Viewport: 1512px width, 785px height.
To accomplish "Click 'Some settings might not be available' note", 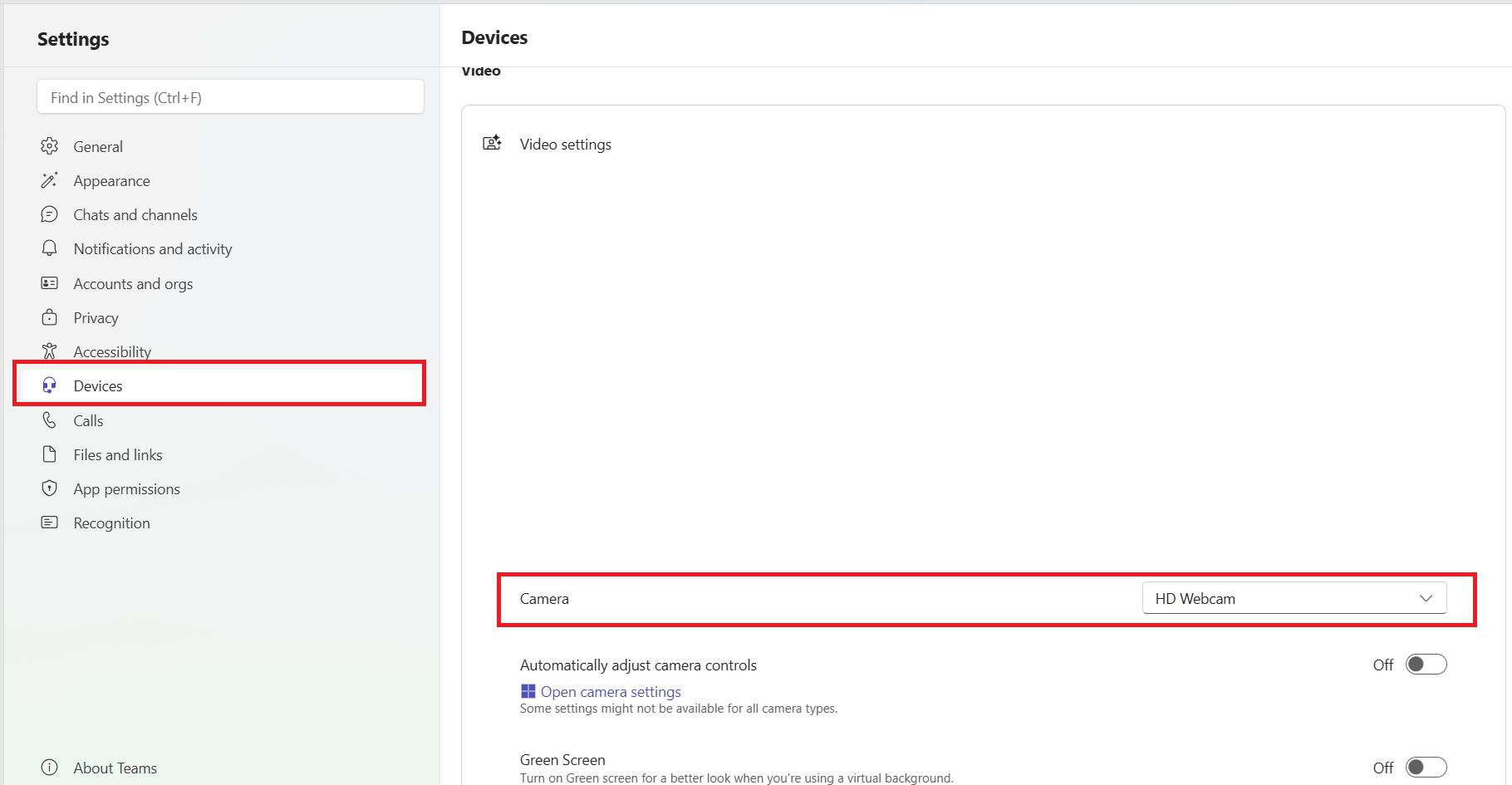I will [679, 709].
